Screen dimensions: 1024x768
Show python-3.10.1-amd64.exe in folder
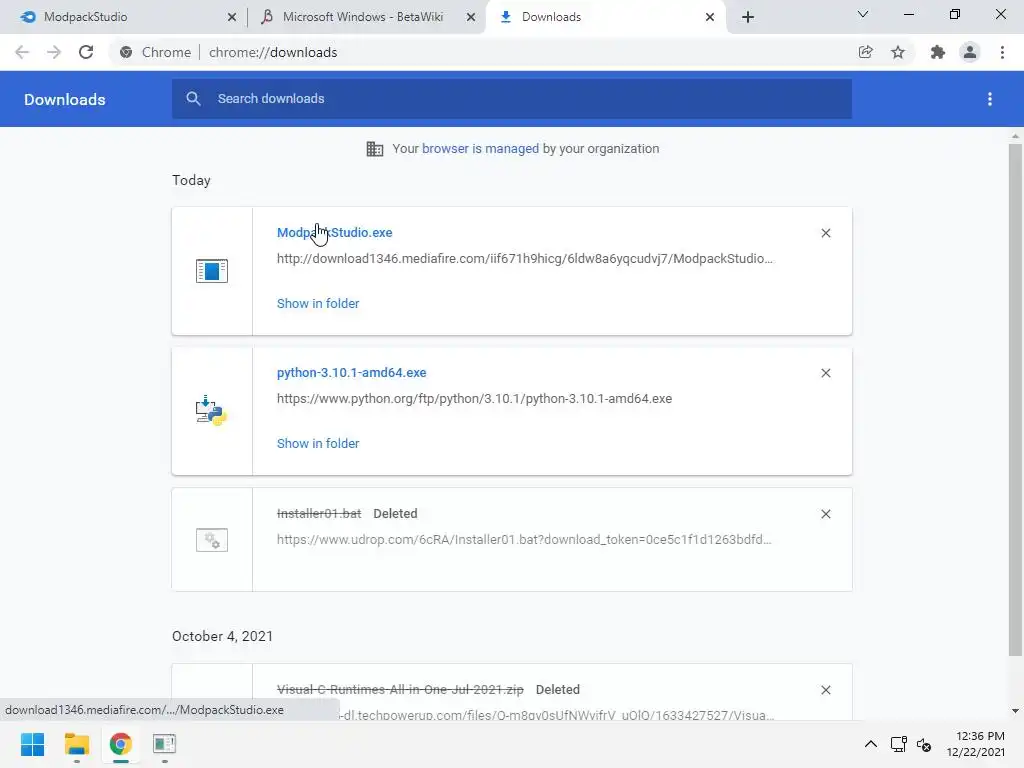point(318,443)
